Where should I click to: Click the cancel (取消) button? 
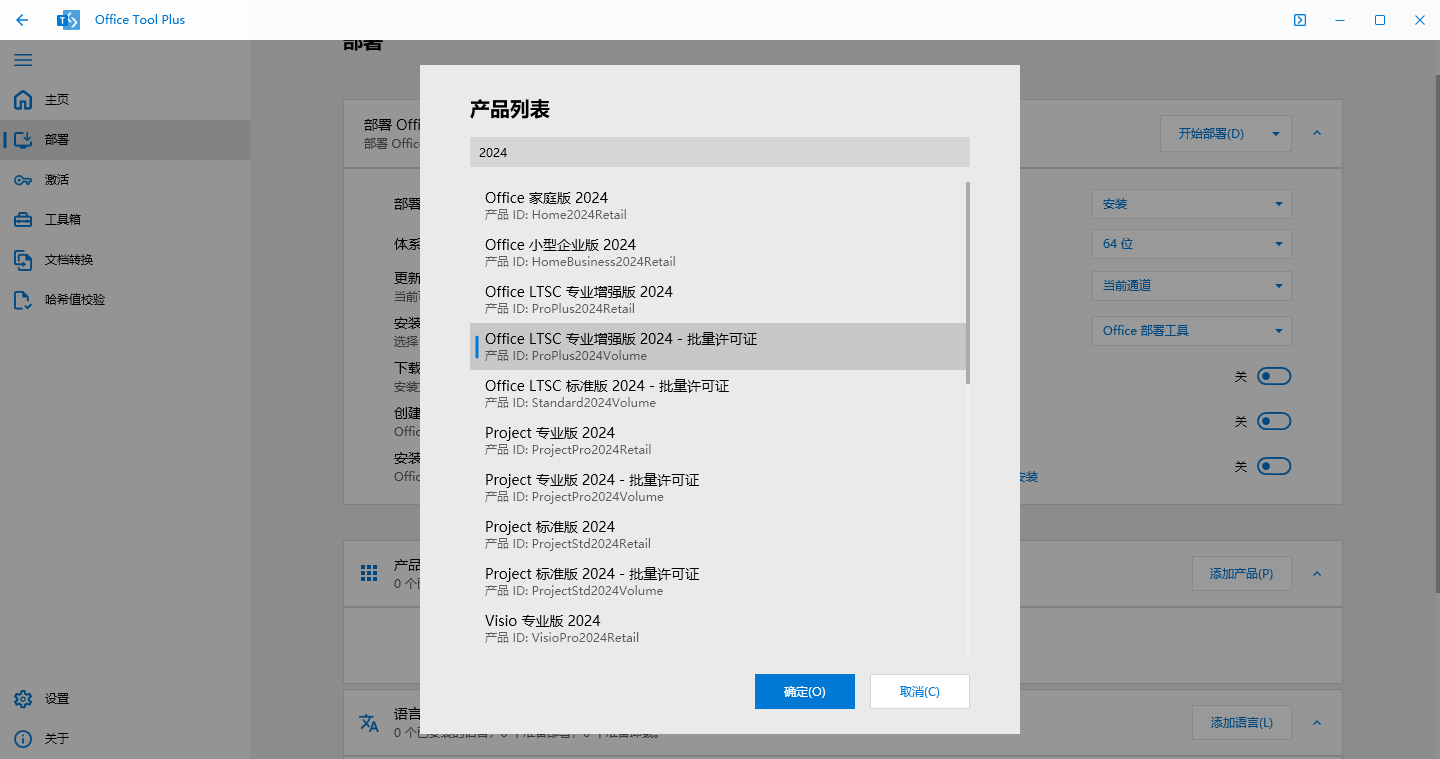pos(919,692)
